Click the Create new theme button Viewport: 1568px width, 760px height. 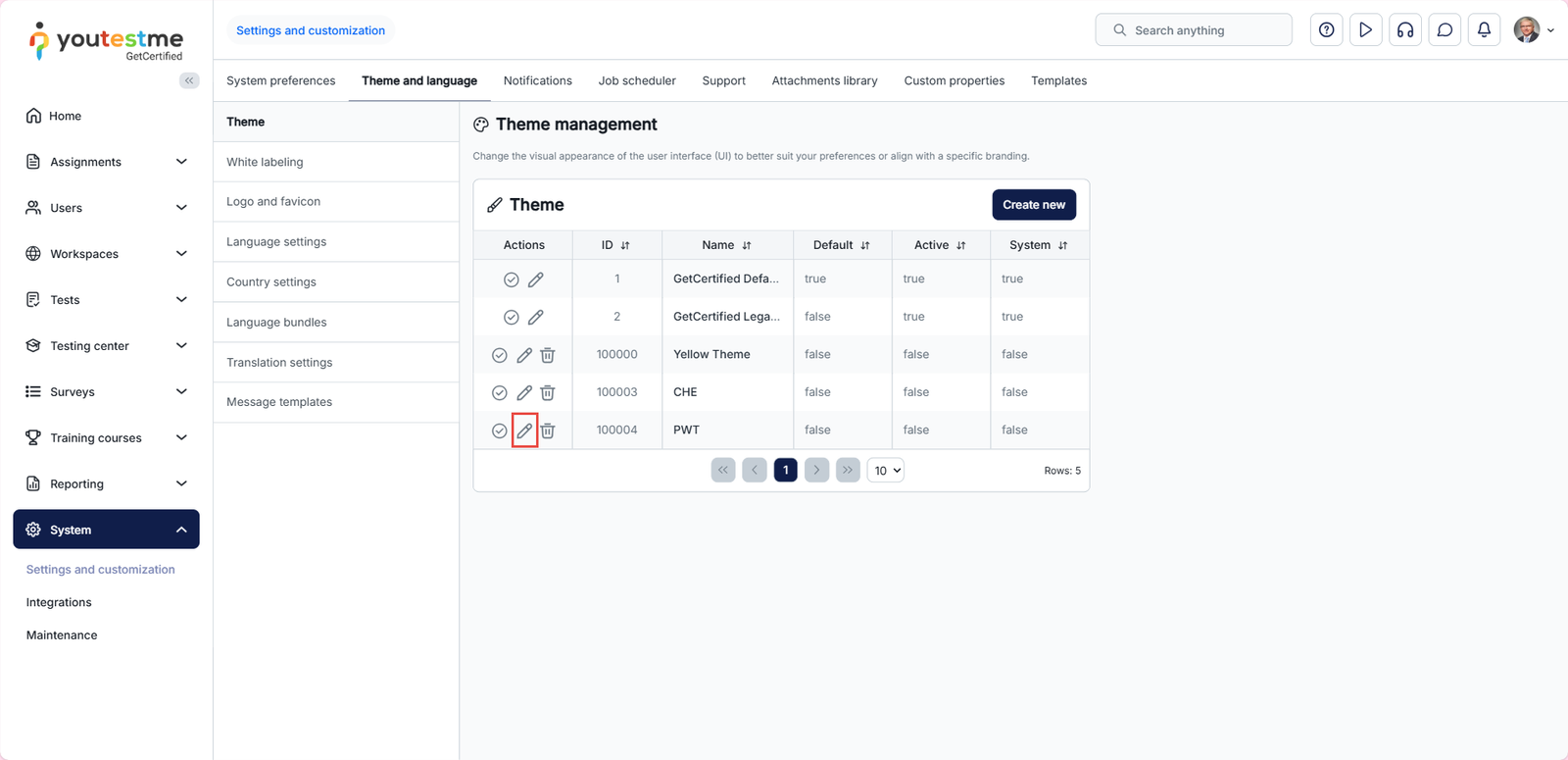click(1033, 205)
